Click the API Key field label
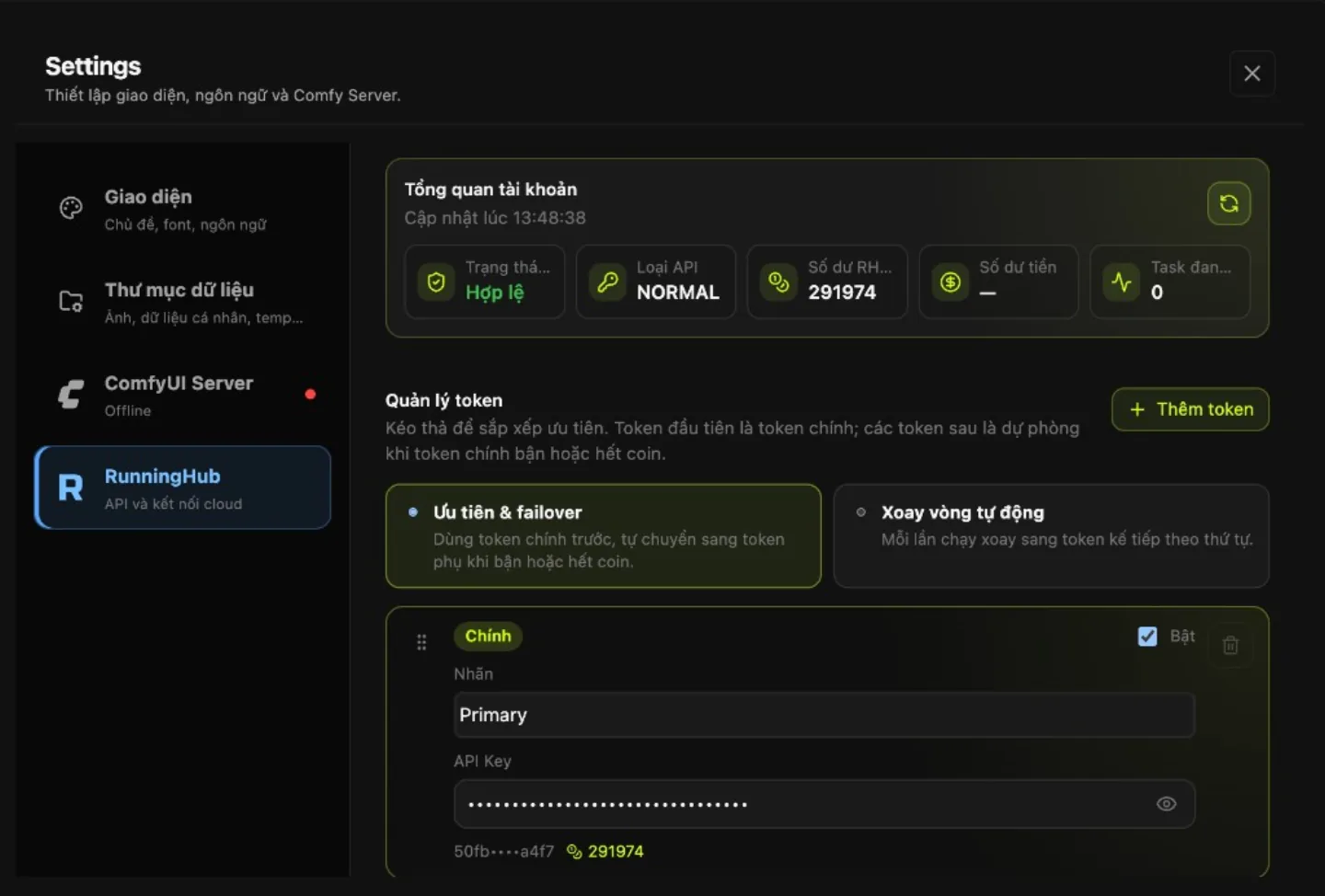1325x896 pixels. pos(482,762)
